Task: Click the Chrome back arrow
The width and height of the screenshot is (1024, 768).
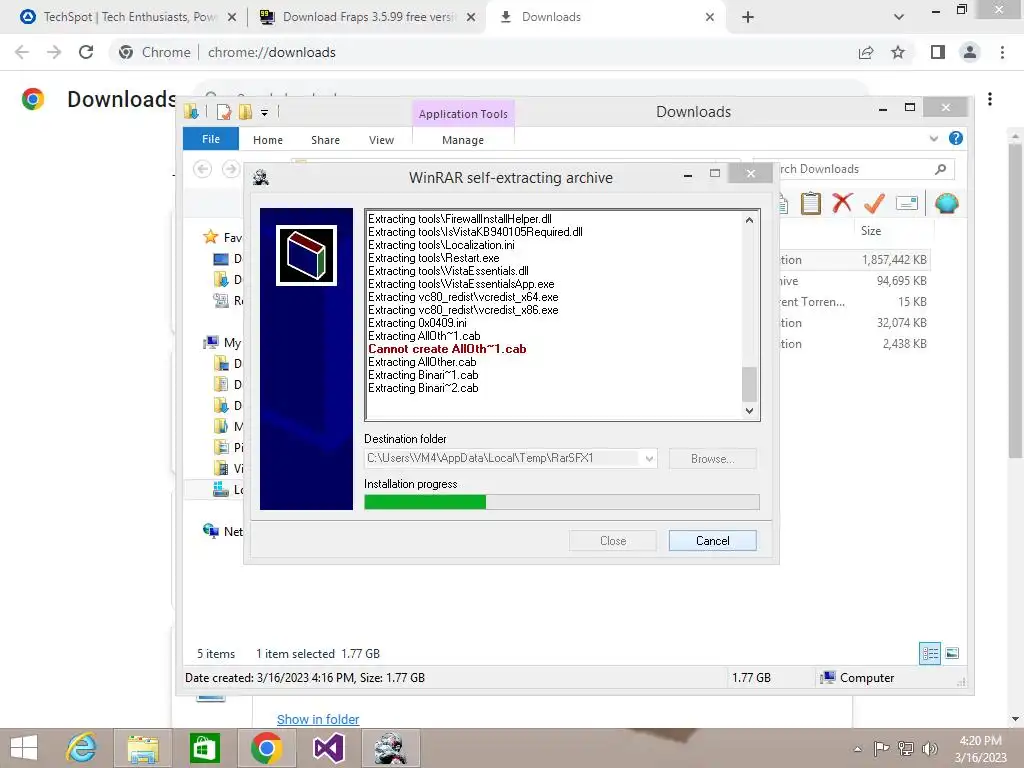Action: pyautogui.click(x=22, y=52)
